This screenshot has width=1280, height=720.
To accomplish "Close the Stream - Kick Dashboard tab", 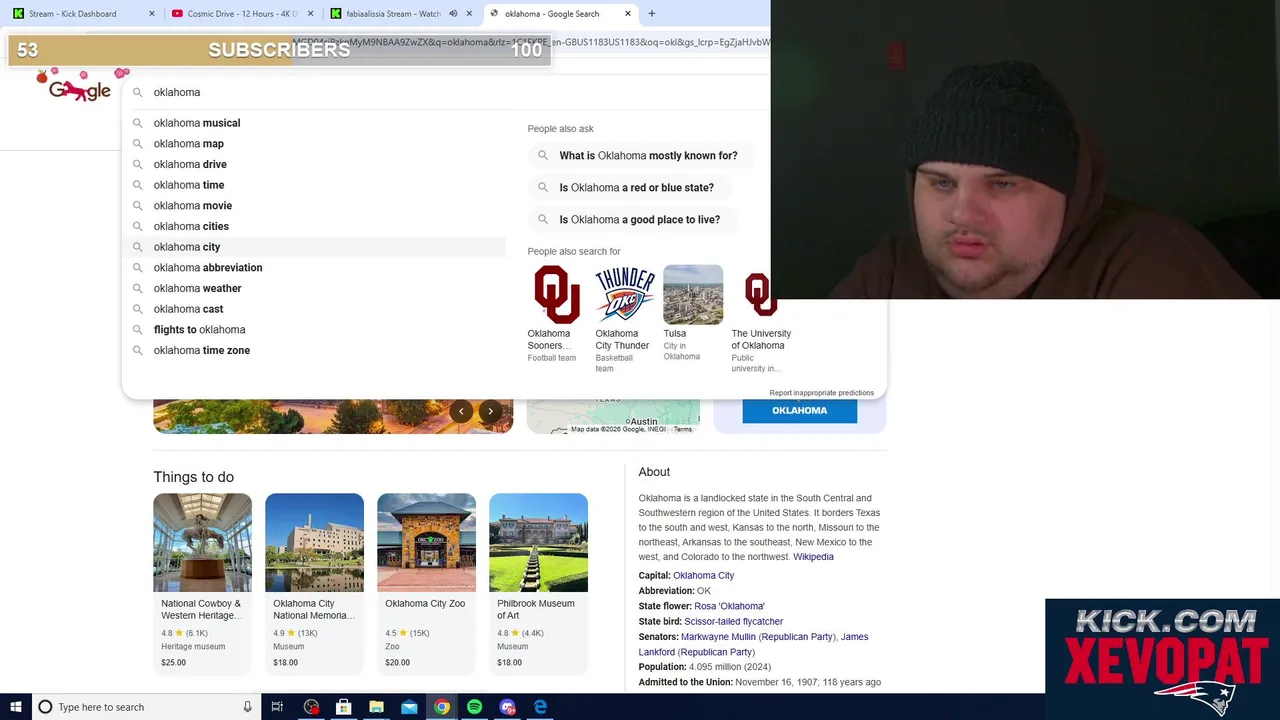I will click(x=152, y=14).
